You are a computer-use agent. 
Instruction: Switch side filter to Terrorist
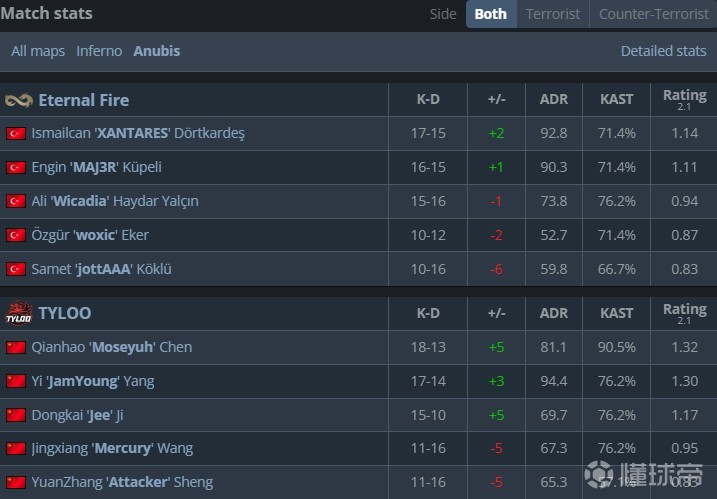(553, 14)
